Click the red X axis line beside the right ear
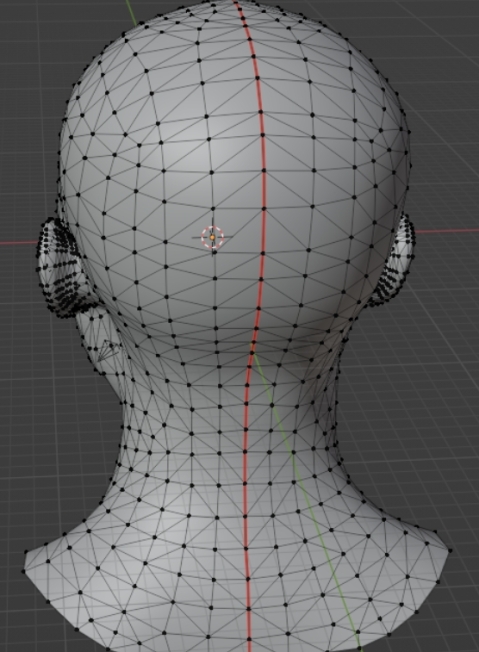479x652 pixels. [447, 230]
